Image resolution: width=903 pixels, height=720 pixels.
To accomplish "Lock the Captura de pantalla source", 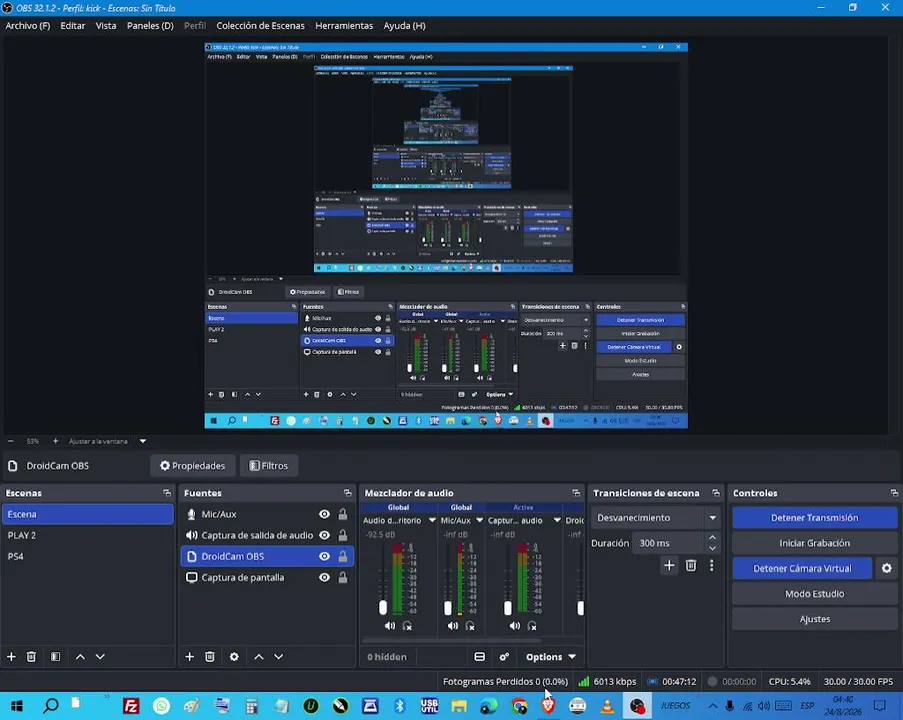I will [x=343, y=578].
